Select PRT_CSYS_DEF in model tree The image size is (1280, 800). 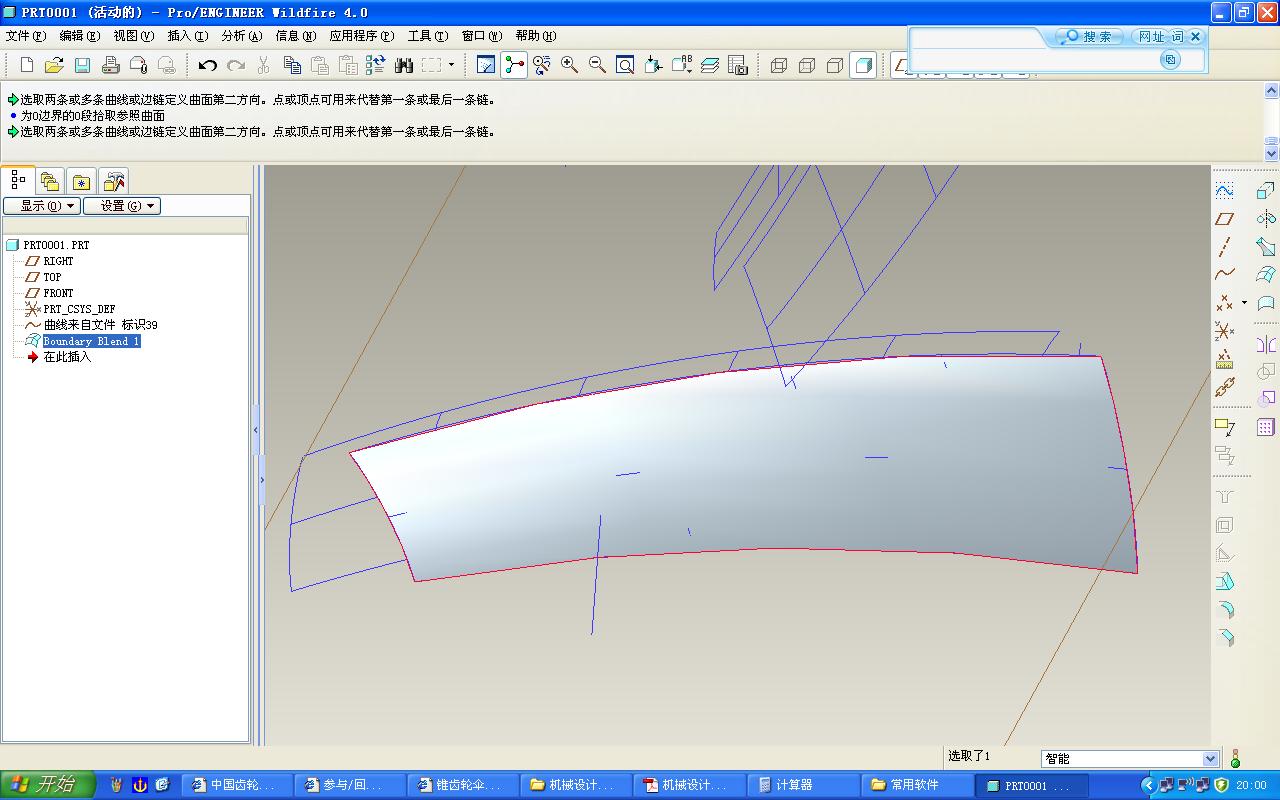coord(79,309)
